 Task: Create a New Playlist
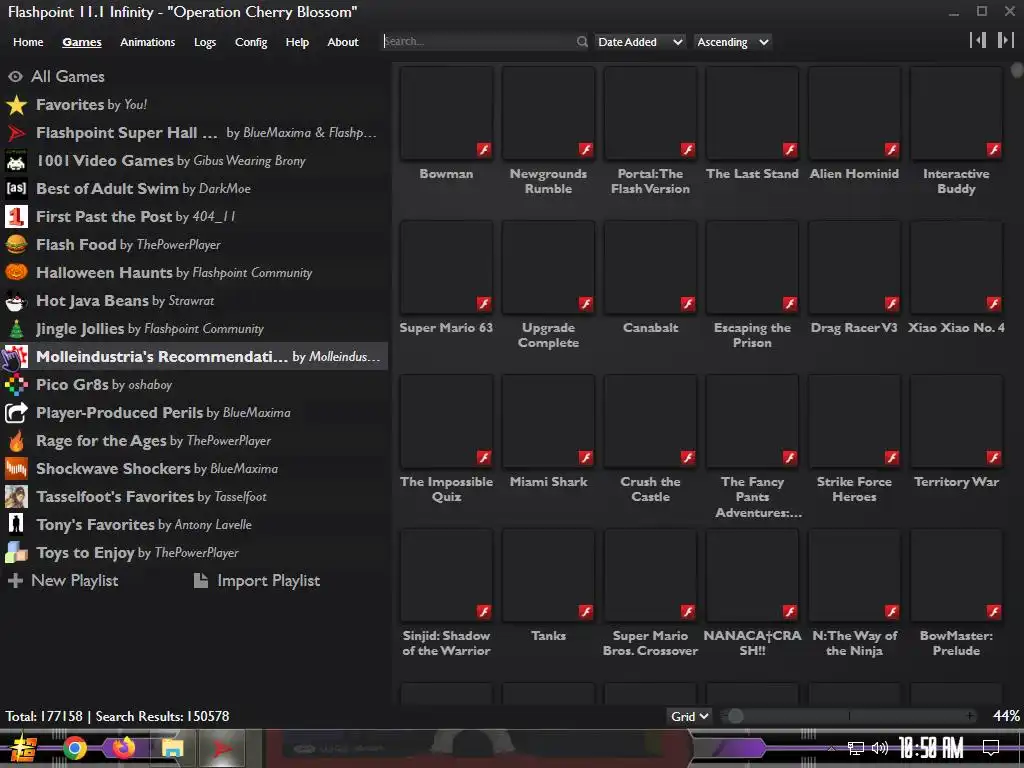point(63,581)
